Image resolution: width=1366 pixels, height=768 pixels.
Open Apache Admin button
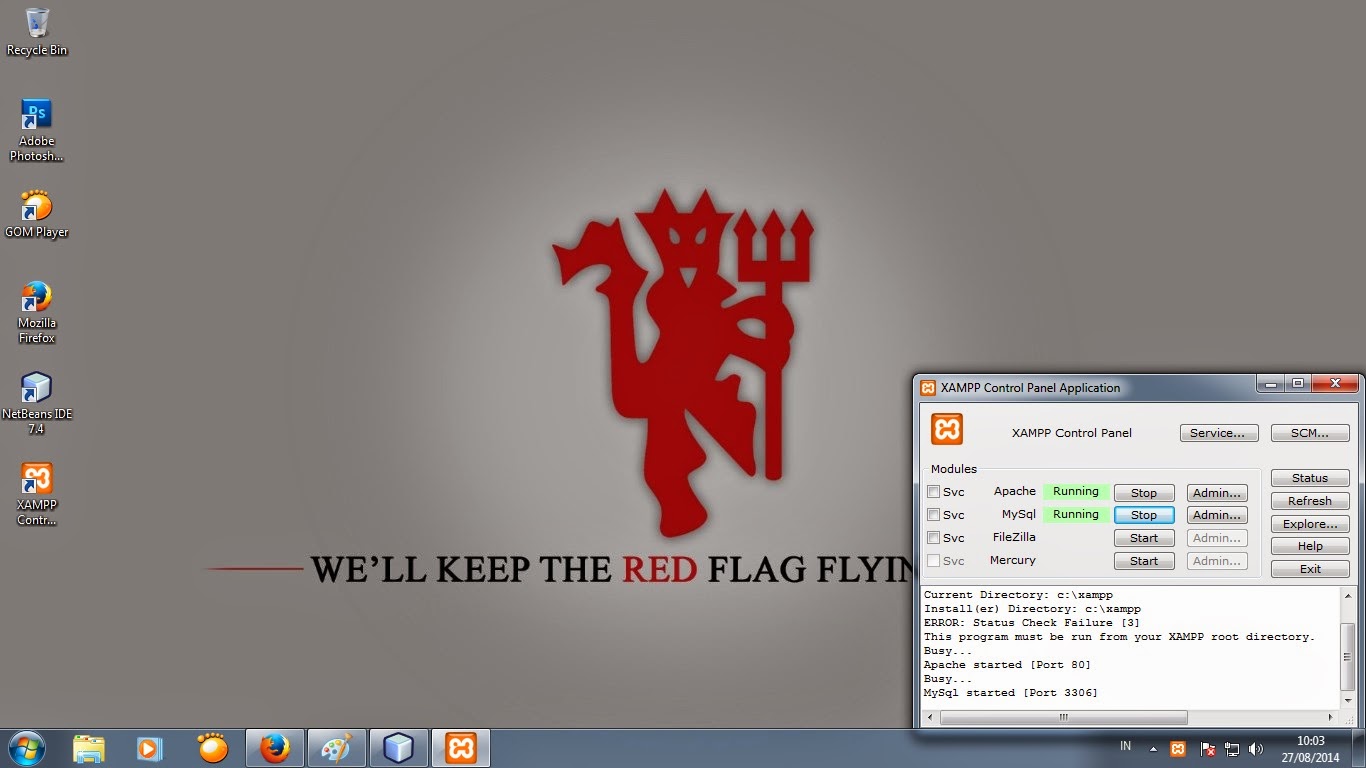point(1217,493)
